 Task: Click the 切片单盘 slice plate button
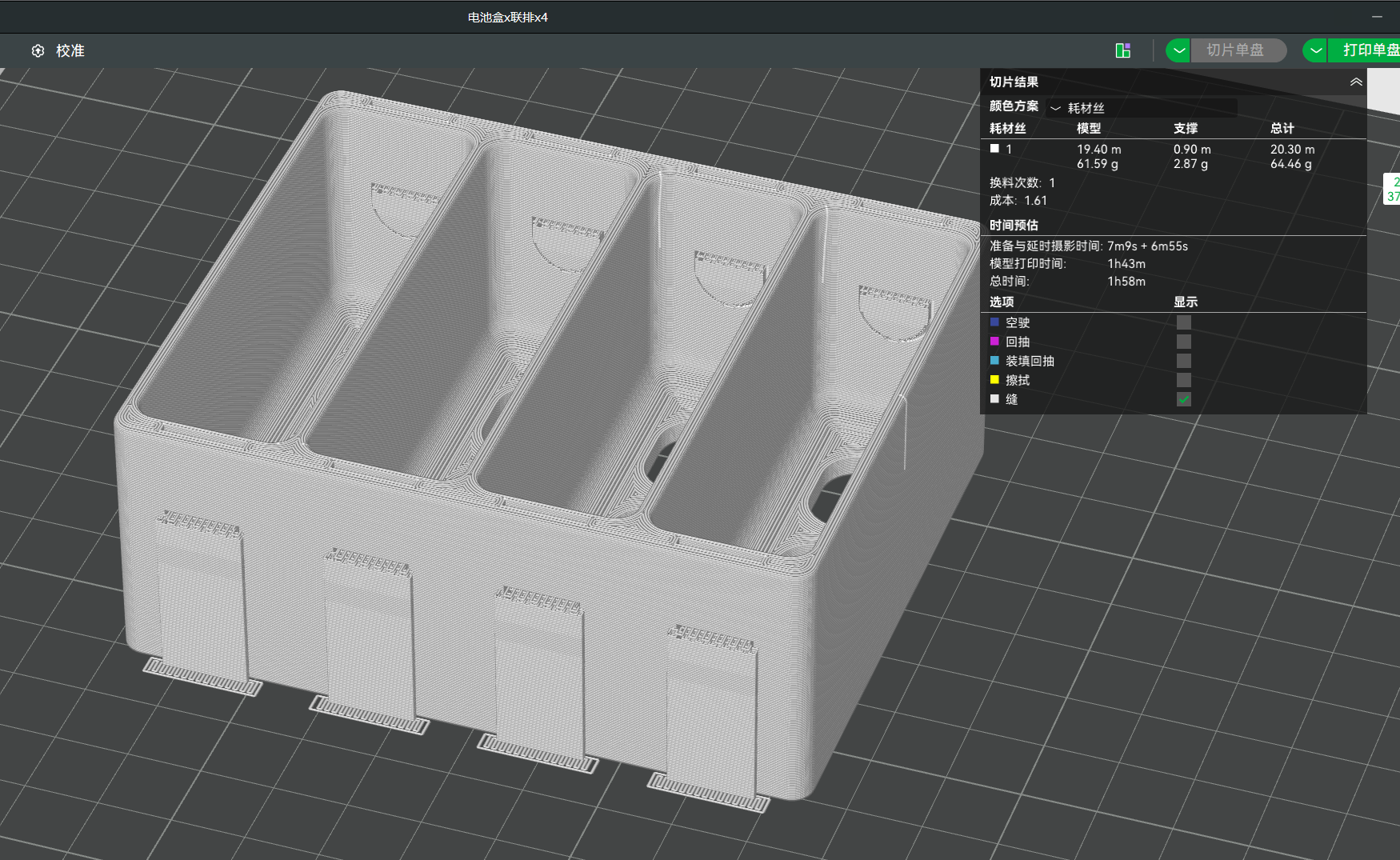[1238, 50]
